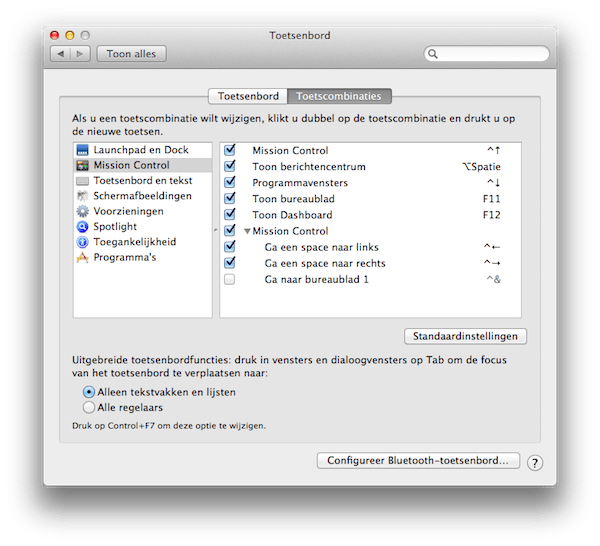Click the Toegankelijkheid icon
The image size is (600, 546).
point(82,242)
